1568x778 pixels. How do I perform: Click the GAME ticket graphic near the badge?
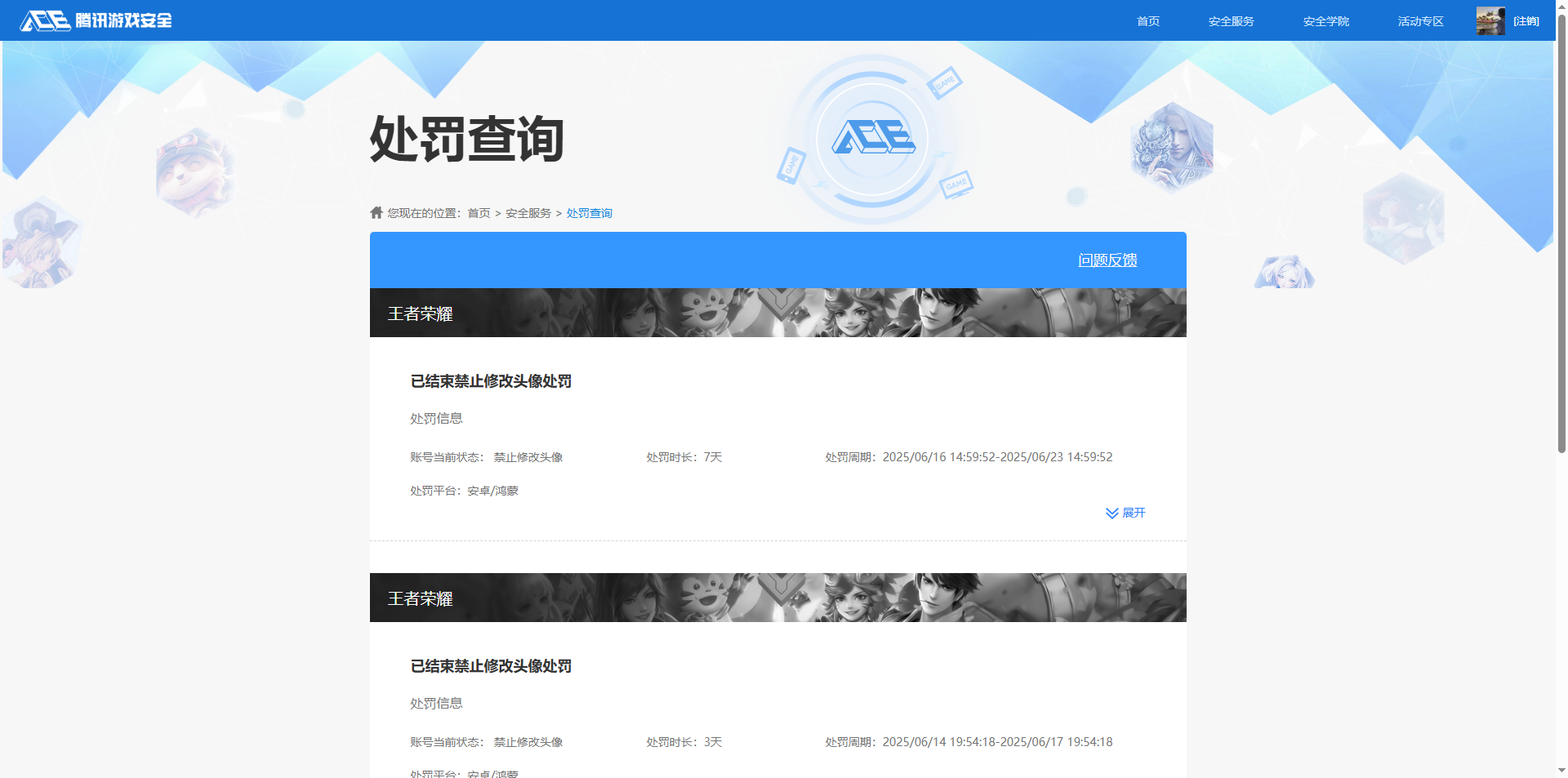coord(945,84)
